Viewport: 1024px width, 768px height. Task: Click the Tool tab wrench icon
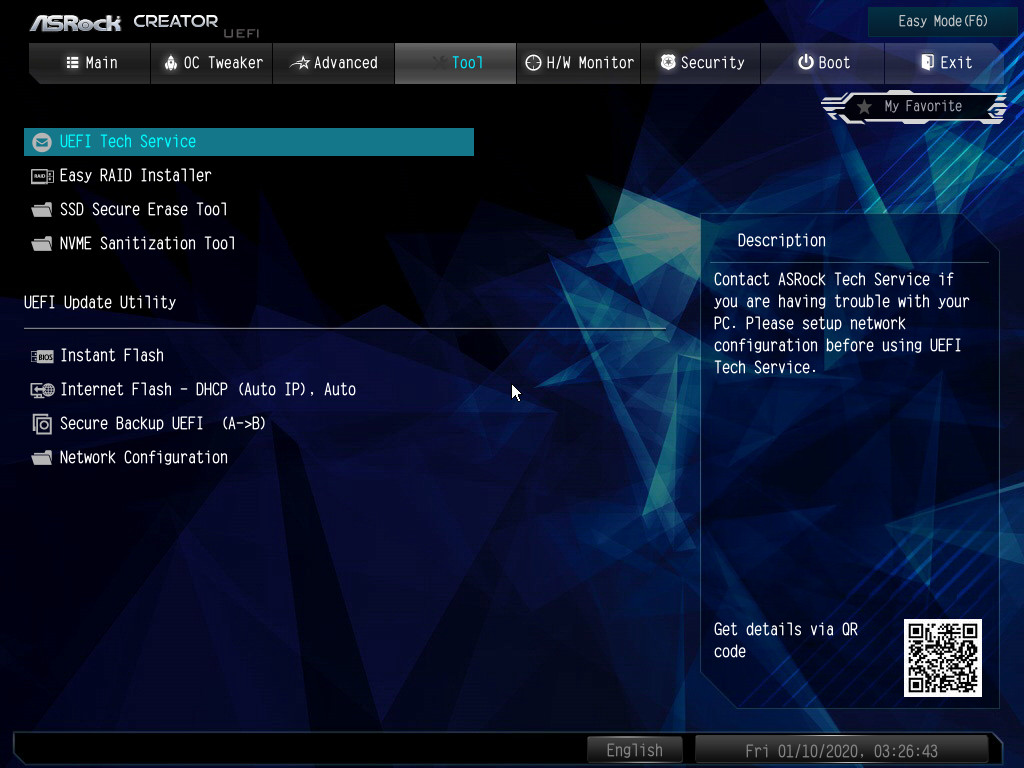439,63
